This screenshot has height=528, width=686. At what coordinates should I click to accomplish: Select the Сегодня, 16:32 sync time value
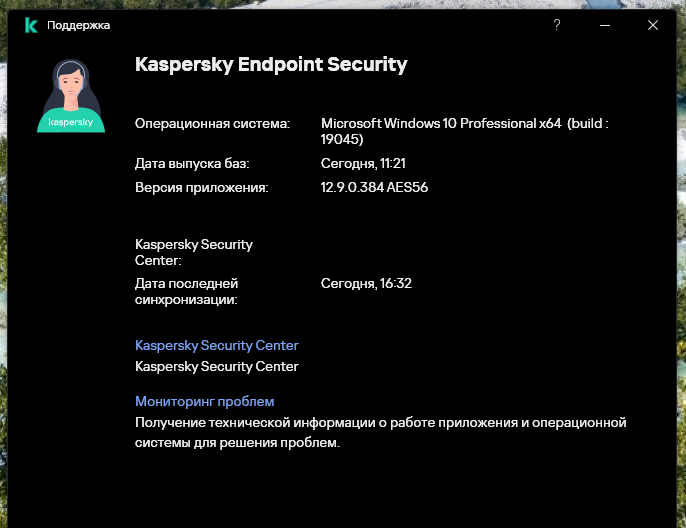tap(366, 283)
